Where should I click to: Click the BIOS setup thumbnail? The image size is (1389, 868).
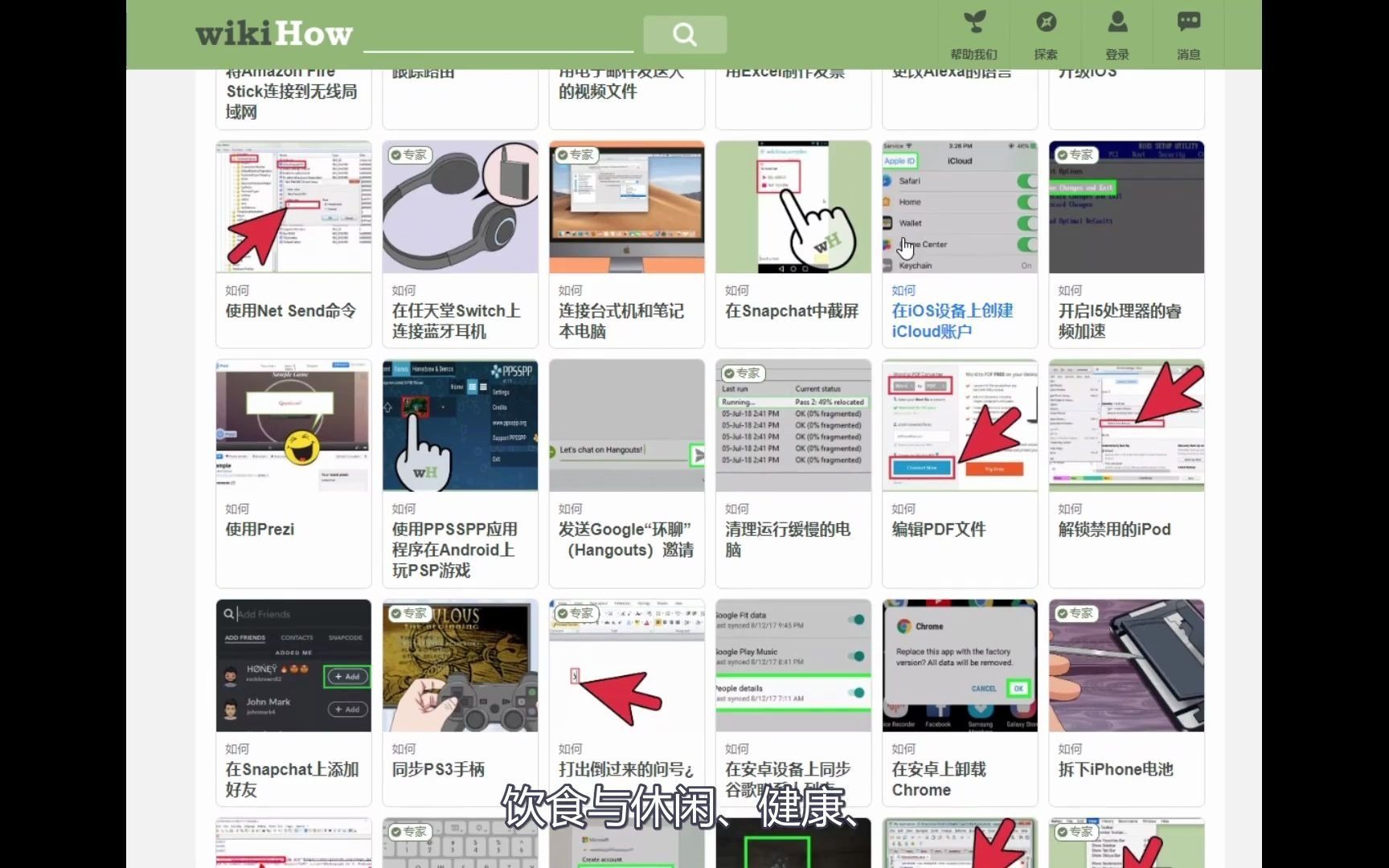coord(1126,207)
